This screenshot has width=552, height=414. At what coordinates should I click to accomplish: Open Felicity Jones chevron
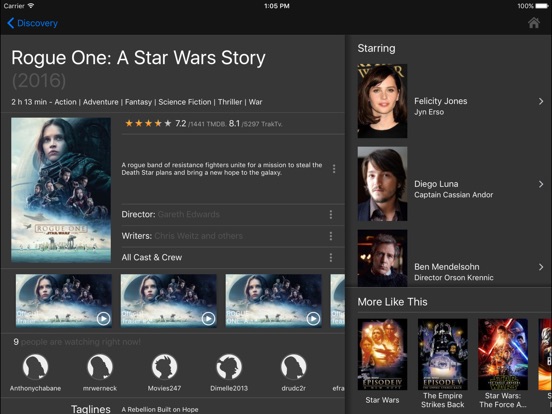541,101
